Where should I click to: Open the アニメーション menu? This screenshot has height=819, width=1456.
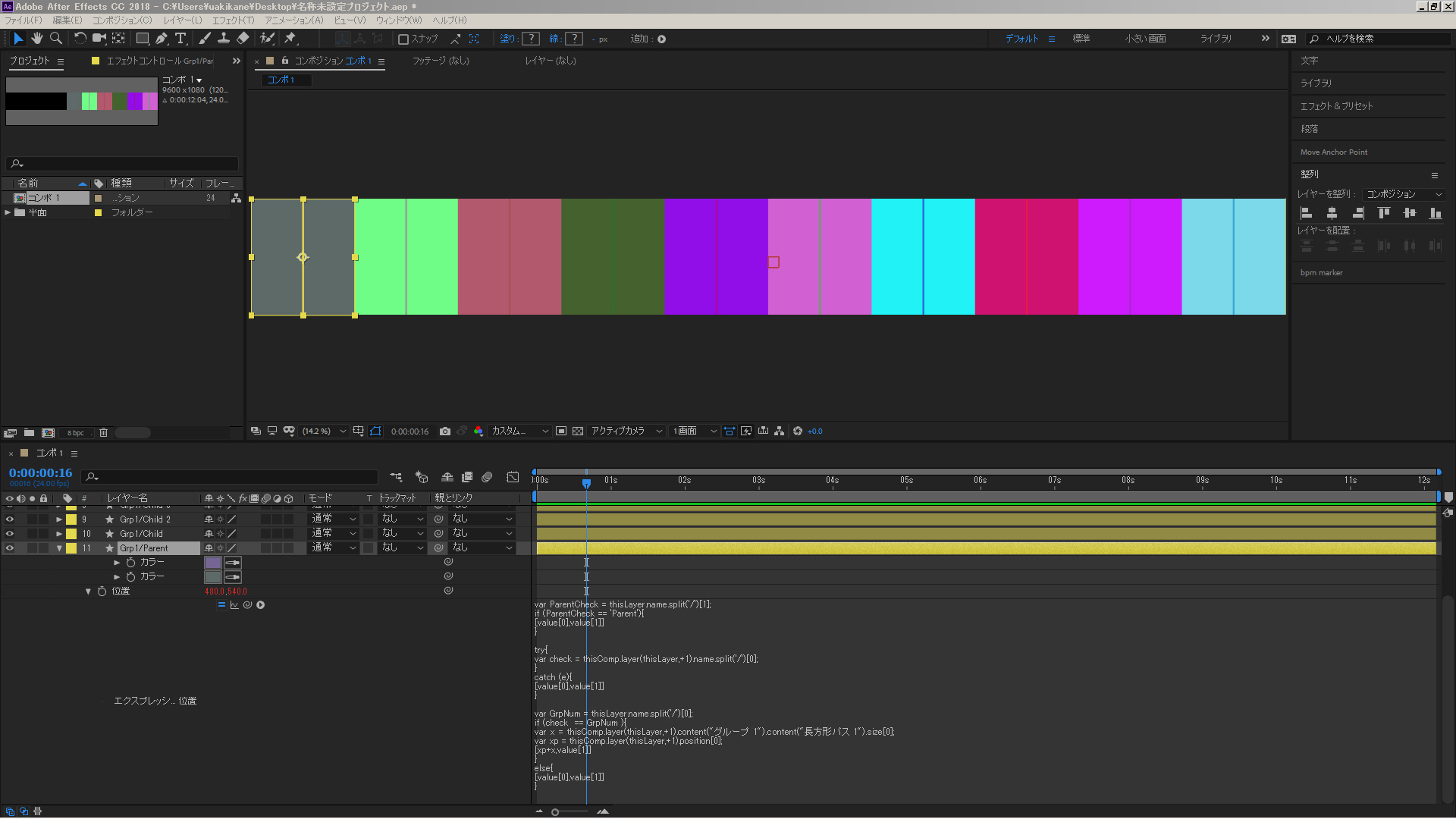tap(293, 20)
